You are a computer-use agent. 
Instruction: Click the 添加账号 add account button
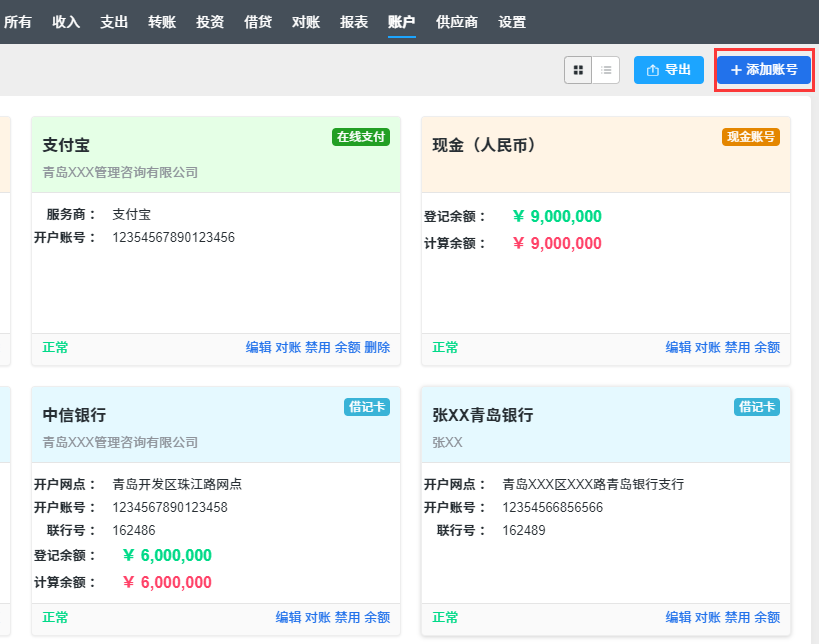coord(764,70)
